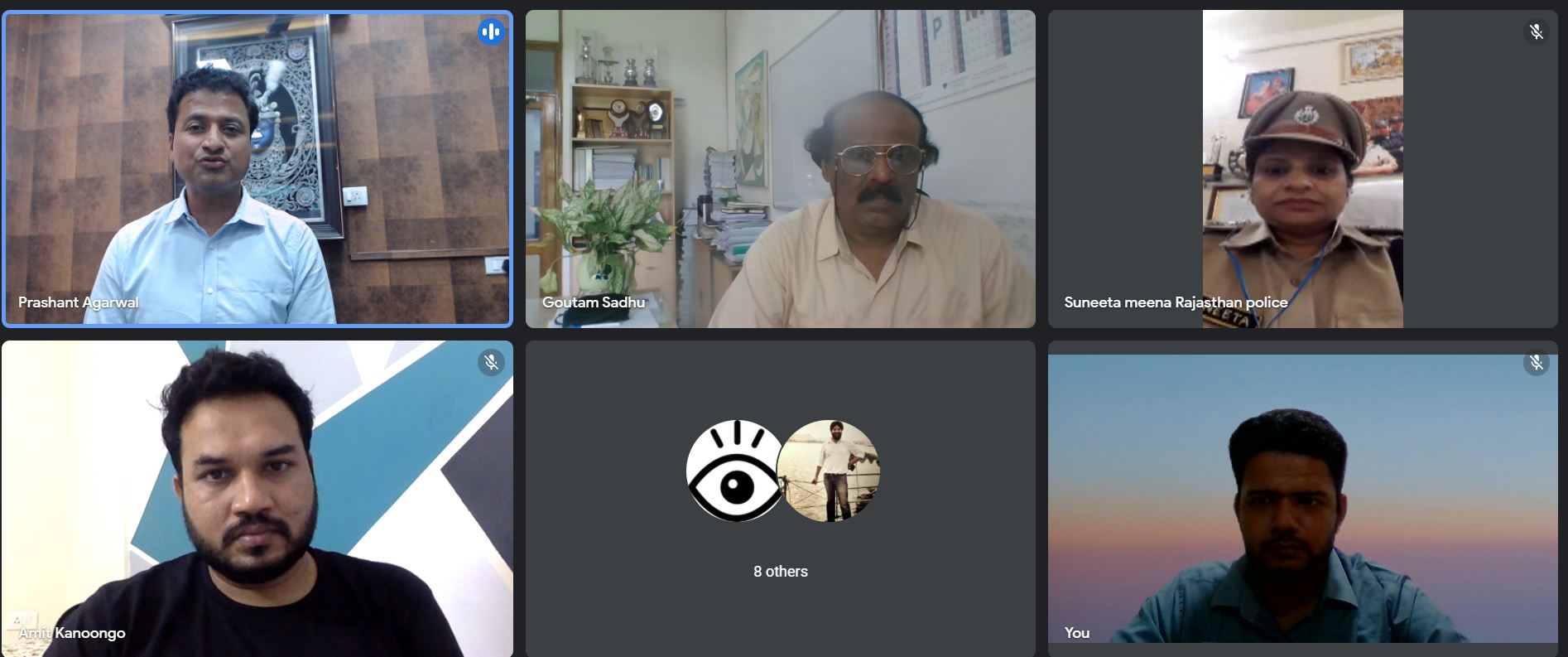Select the round photo avatar beside the eye logo
This screenshot has width=1568, height=657.
[x=829, y=471]
